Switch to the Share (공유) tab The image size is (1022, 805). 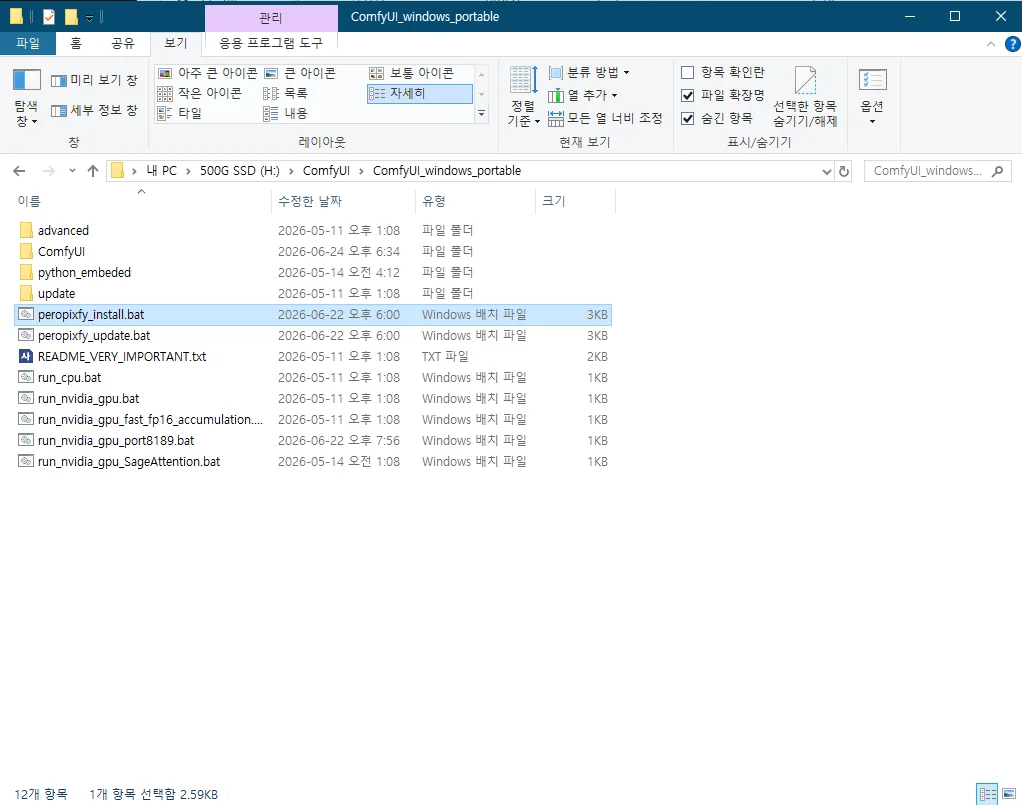(123, 43)
